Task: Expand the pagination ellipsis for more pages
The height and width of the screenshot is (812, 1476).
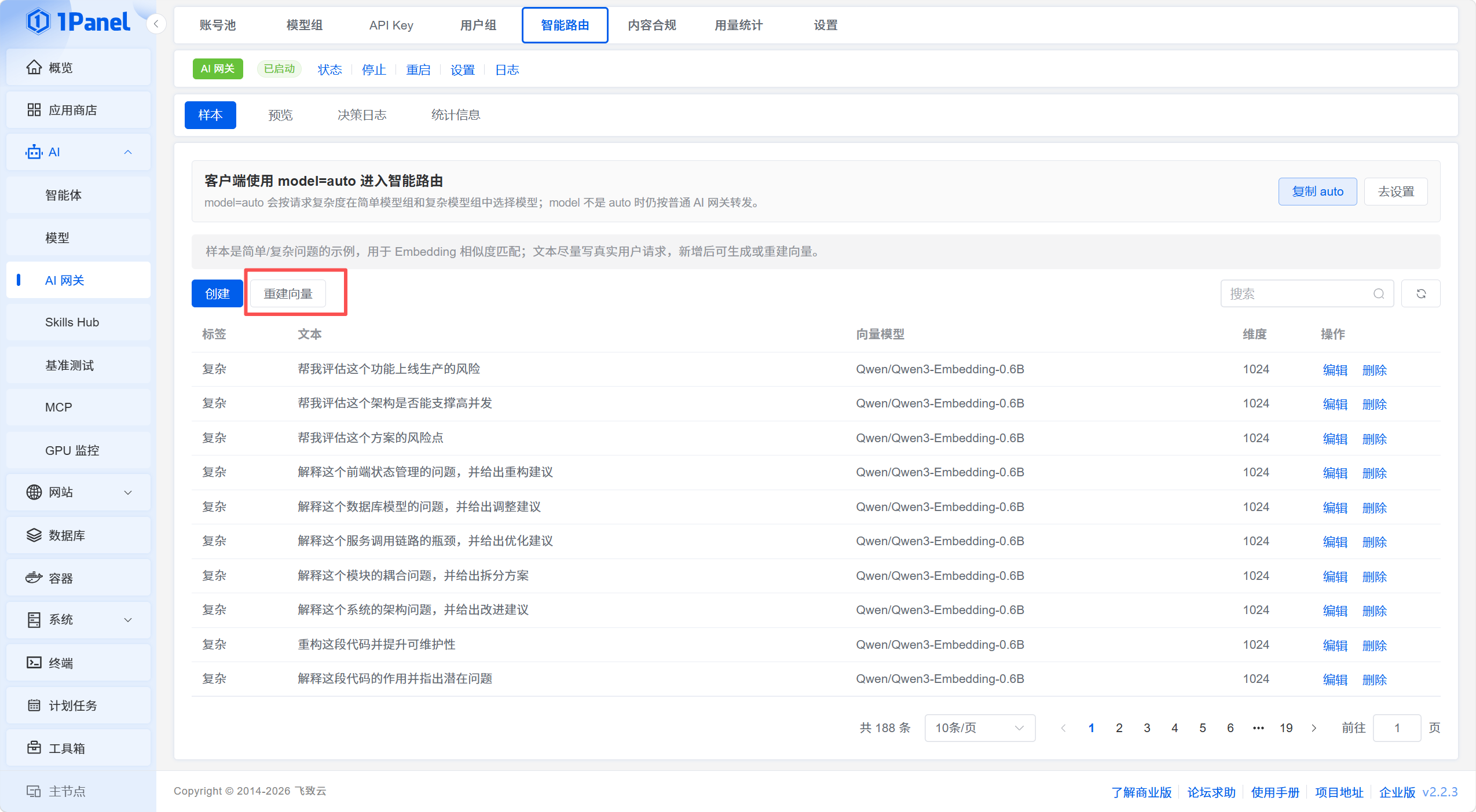Action: (1258, 728)
